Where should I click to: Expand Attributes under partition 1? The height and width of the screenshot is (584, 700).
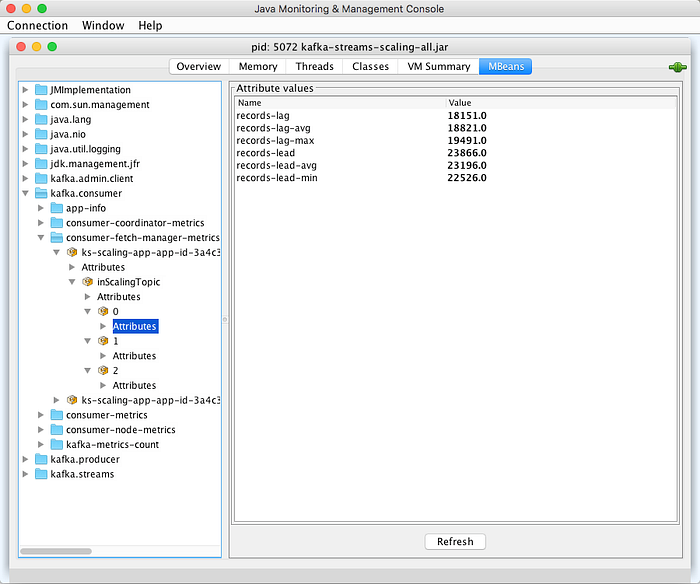click(x=103, y=356)
